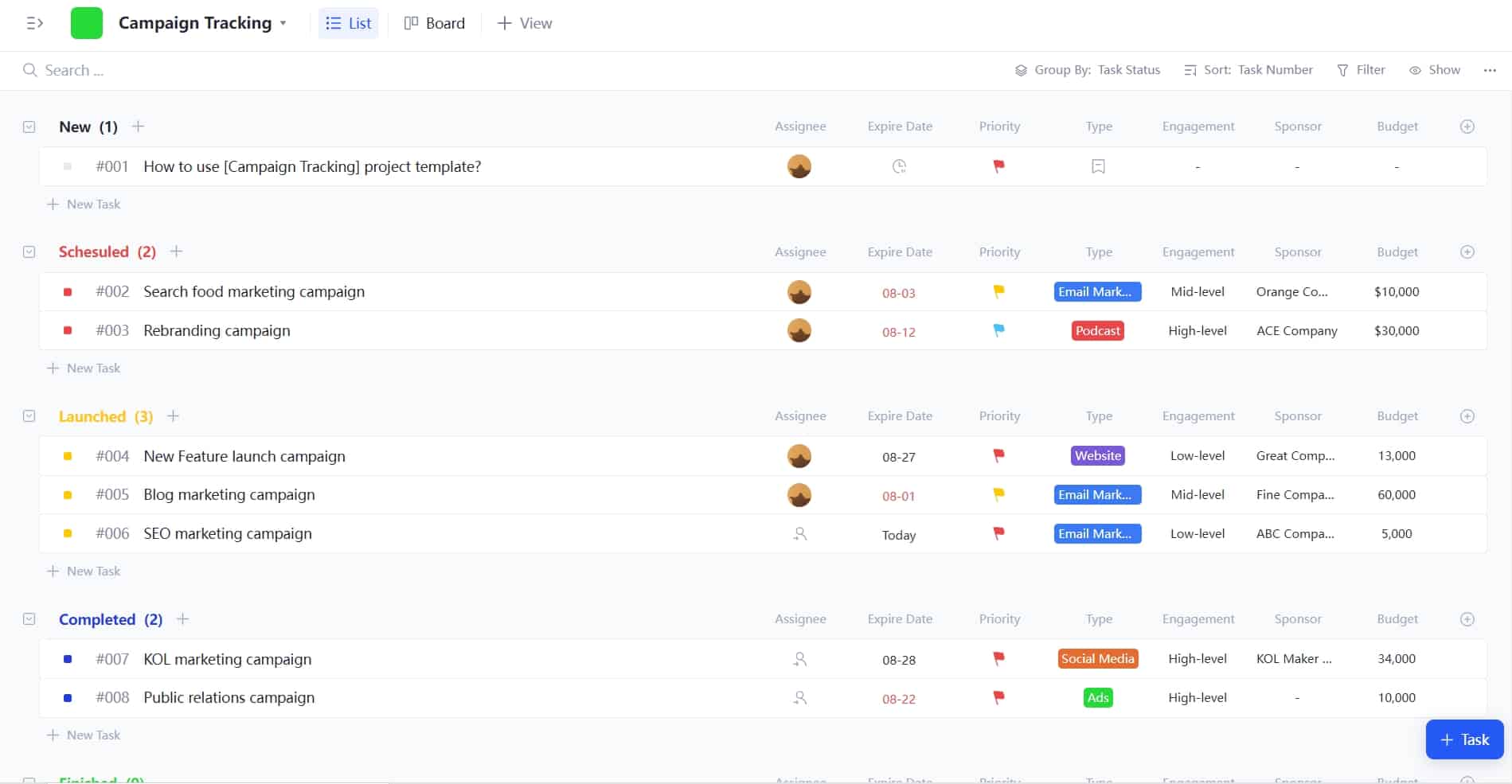Collapse the left sidebar panel

click(35, 23)
